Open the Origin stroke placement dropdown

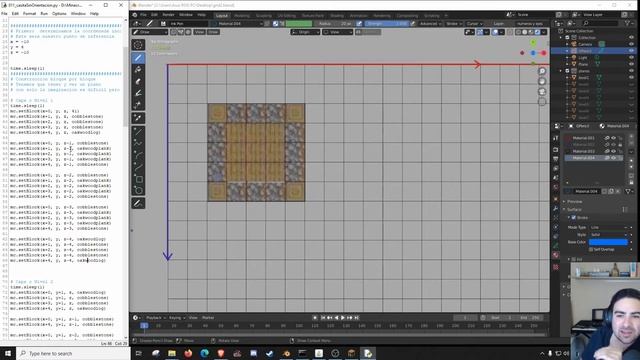305,32
